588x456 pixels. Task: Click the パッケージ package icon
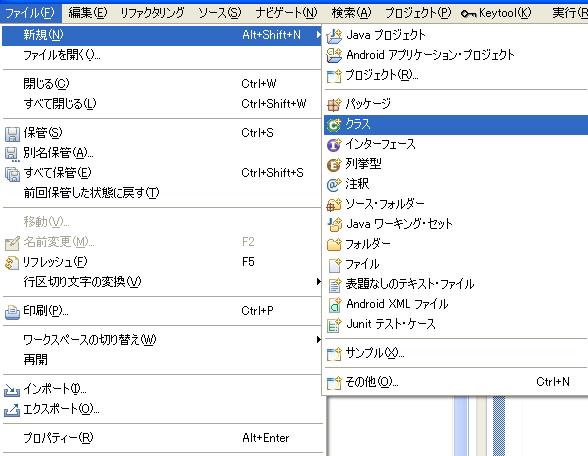334,104
